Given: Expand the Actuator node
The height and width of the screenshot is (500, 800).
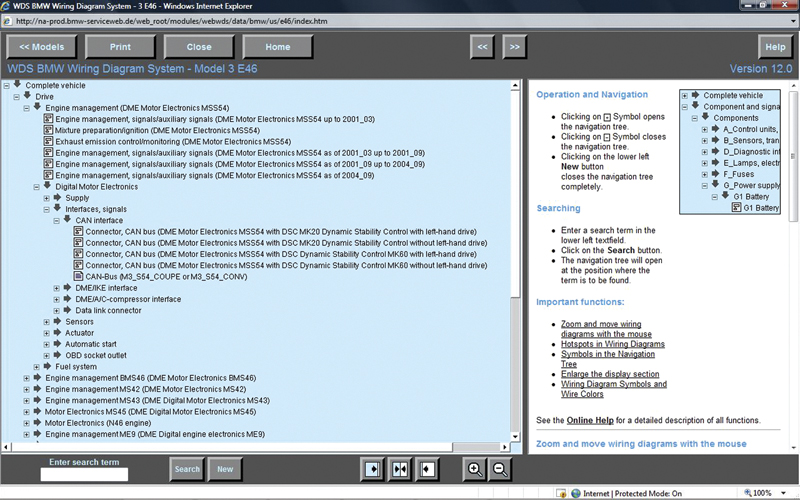Looking at the screenshot, I should [x=46, y=333].
